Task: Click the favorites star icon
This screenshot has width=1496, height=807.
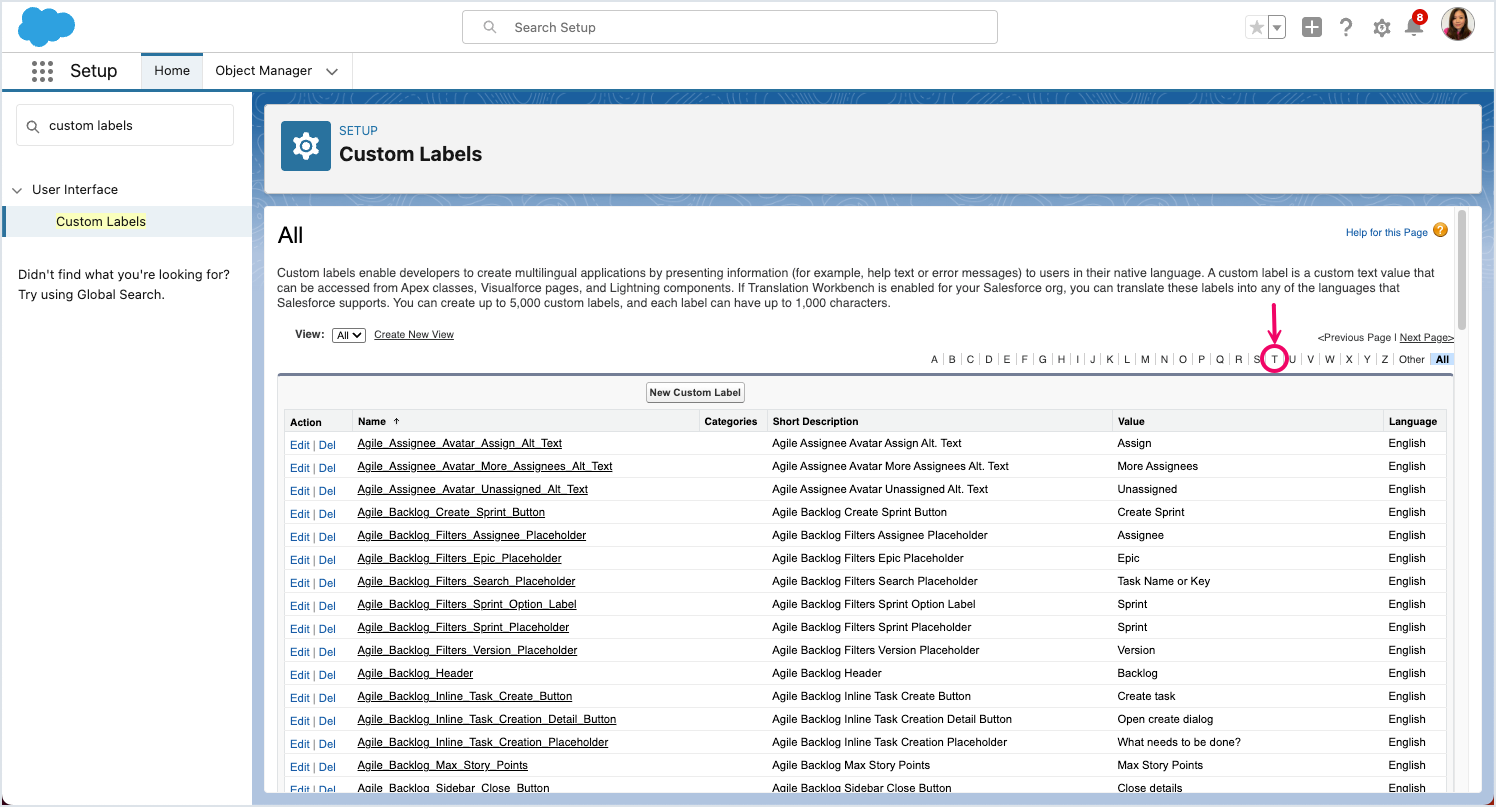Action: coord(1256,28)
